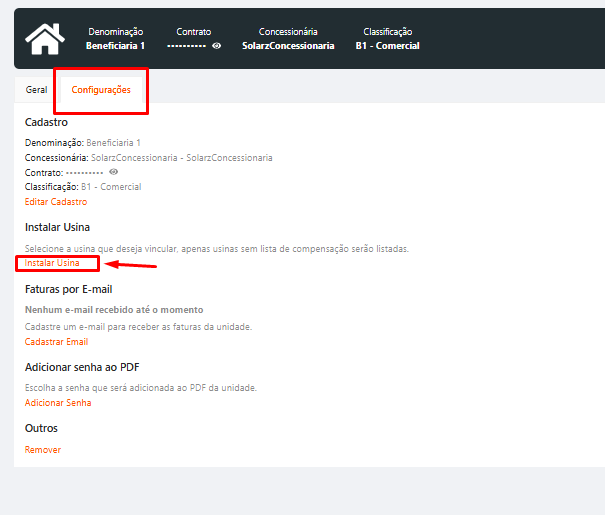This screenshot has width=605, height=515.
Task: Click the masked Contrato value in header
Action: tap(186, 46)
